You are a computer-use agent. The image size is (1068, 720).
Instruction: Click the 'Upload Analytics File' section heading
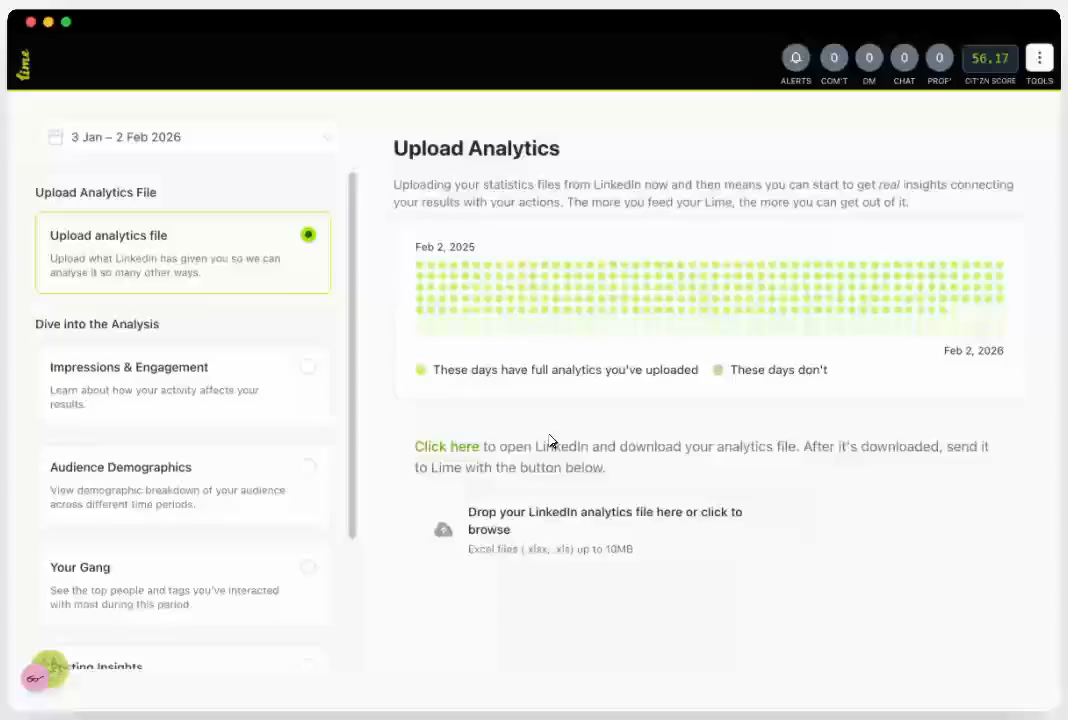[x=96, y=193]
